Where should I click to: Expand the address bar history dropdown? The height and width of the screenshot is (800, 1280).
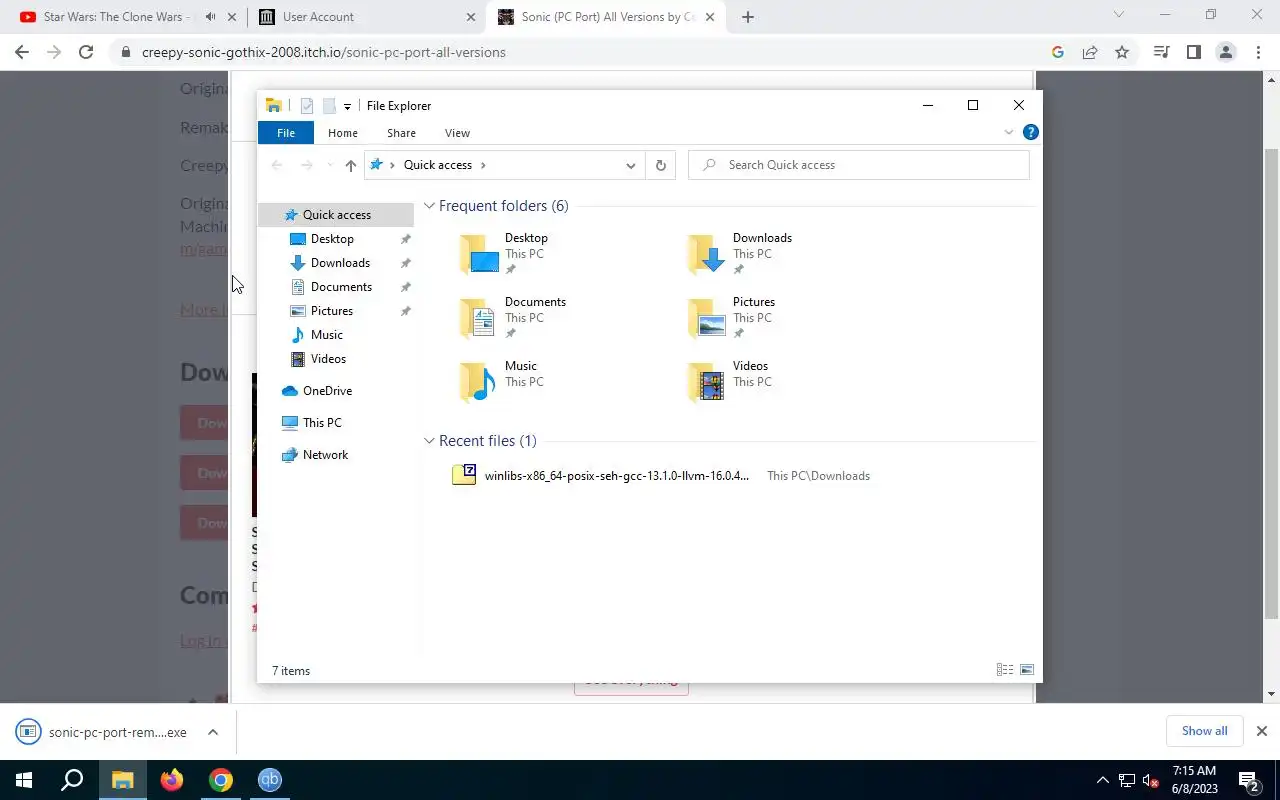pos(630,166)
